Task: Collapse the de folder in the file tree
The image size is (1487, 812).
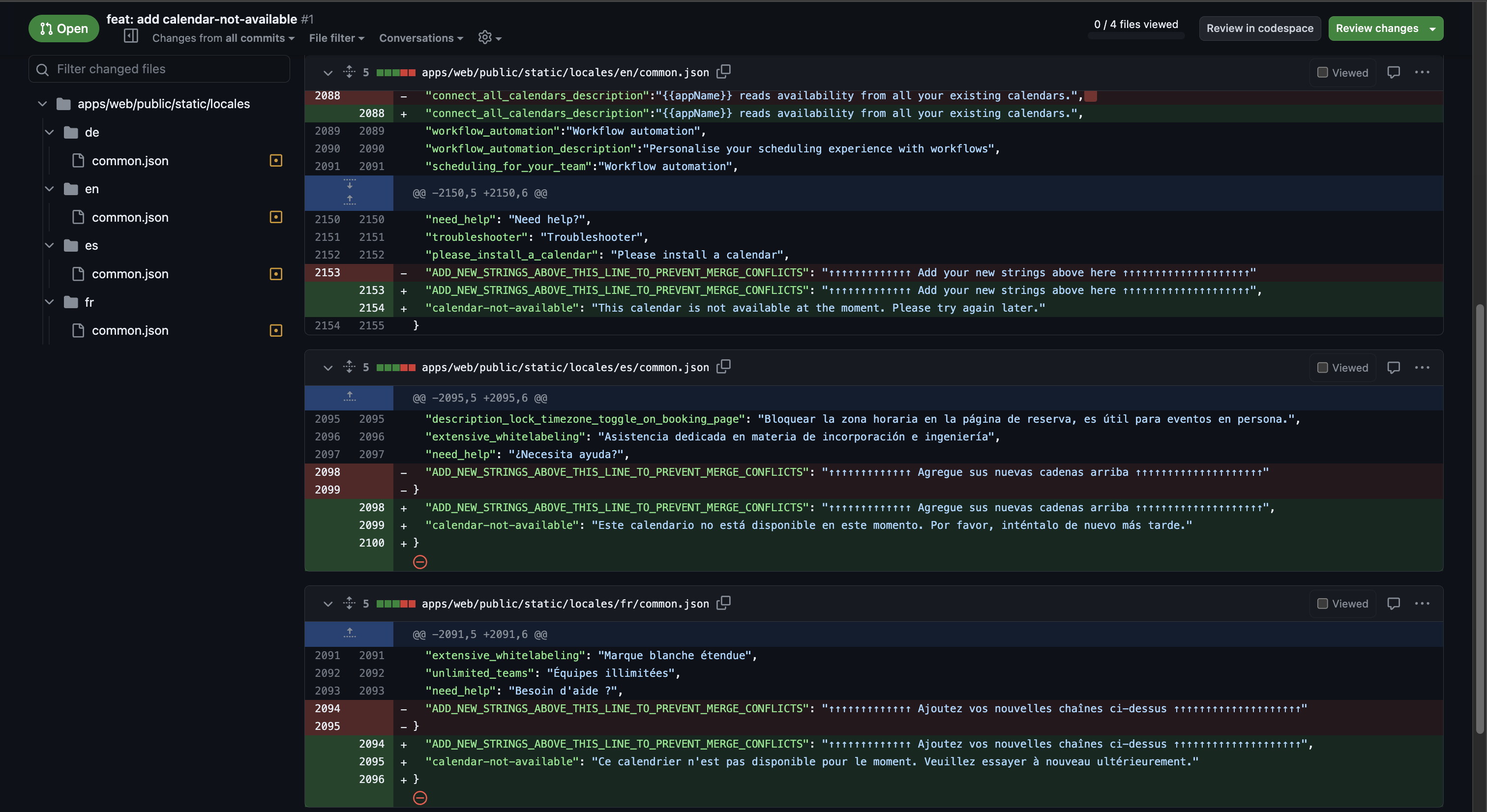Action: pyautogui.click(x=49, y=132)
